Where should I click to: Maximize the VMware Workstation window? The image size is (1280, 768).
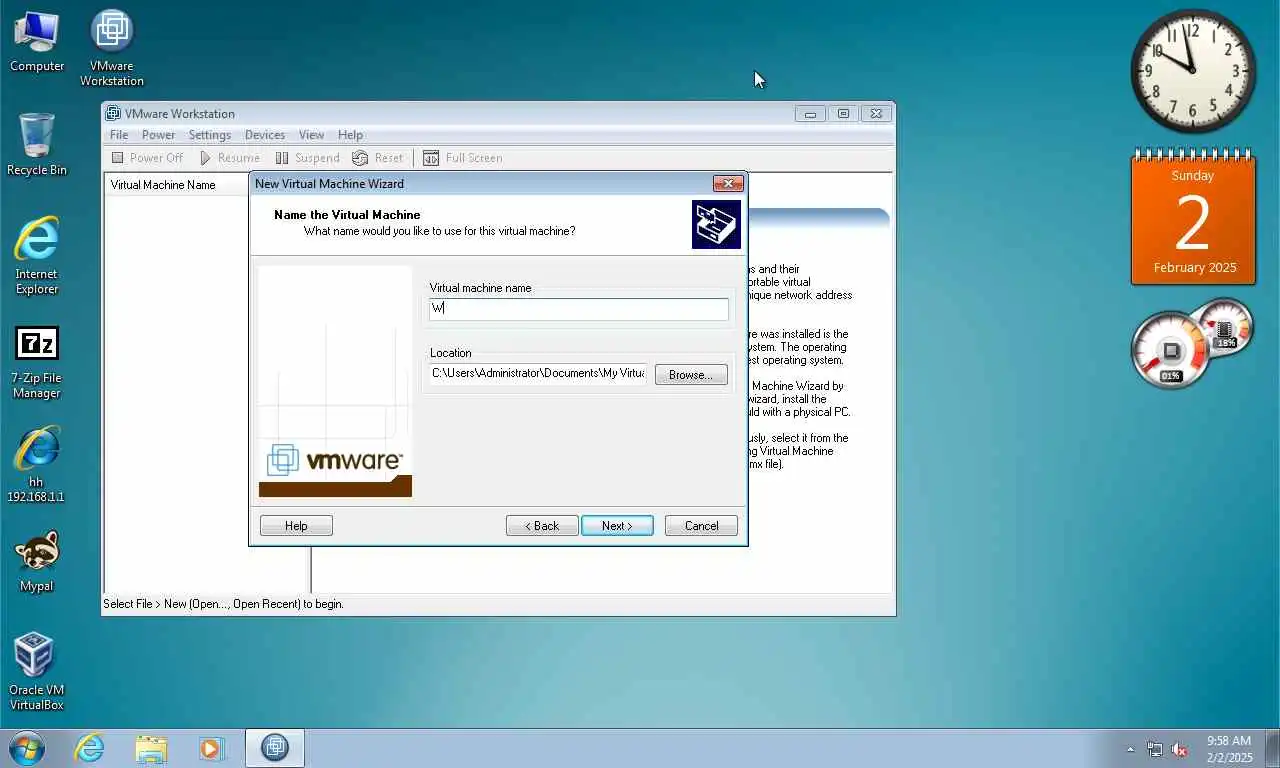click(x=843, y=114)
